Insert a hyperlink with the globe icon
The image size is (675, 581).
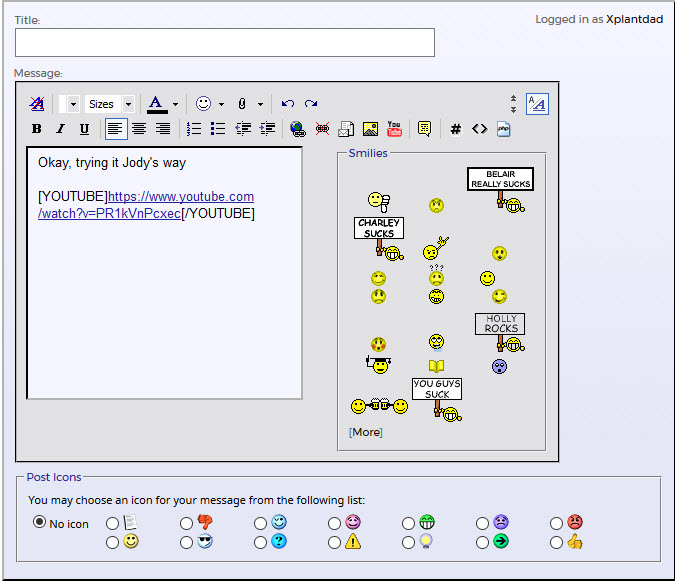(297, 129)
